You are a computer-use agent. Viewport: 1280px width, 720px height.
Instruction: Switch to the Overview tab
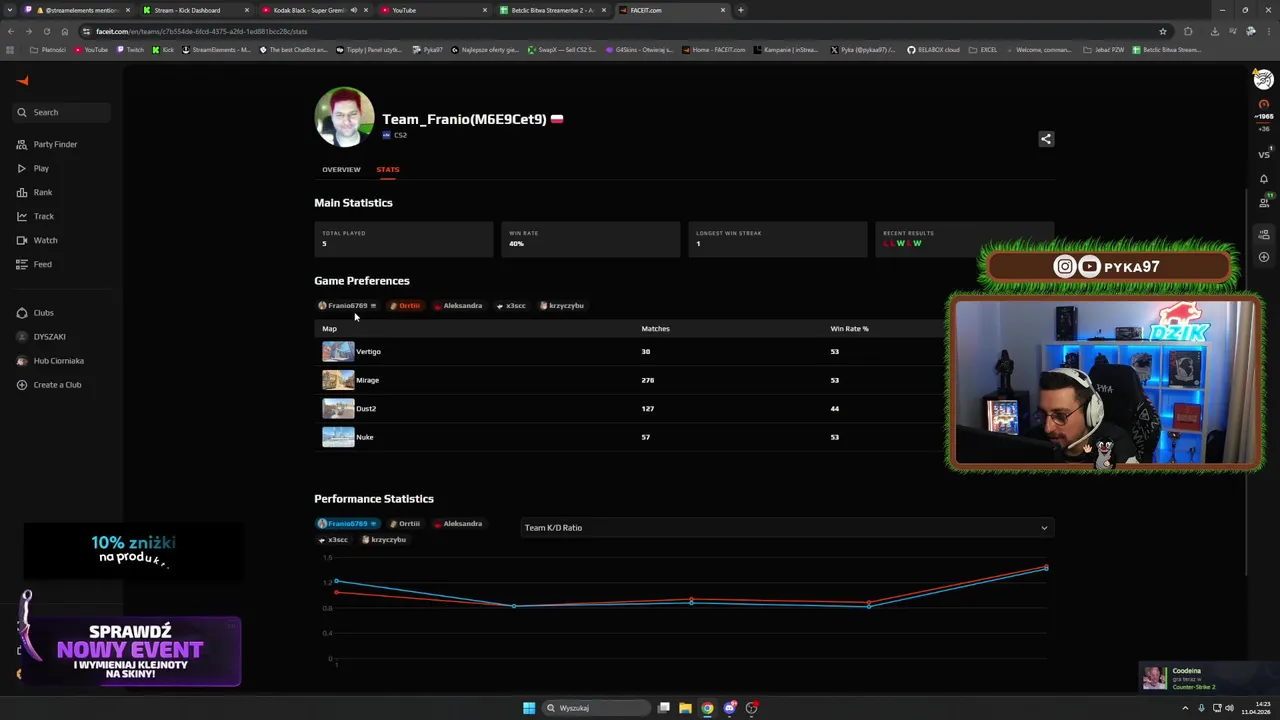pos(341,169)
